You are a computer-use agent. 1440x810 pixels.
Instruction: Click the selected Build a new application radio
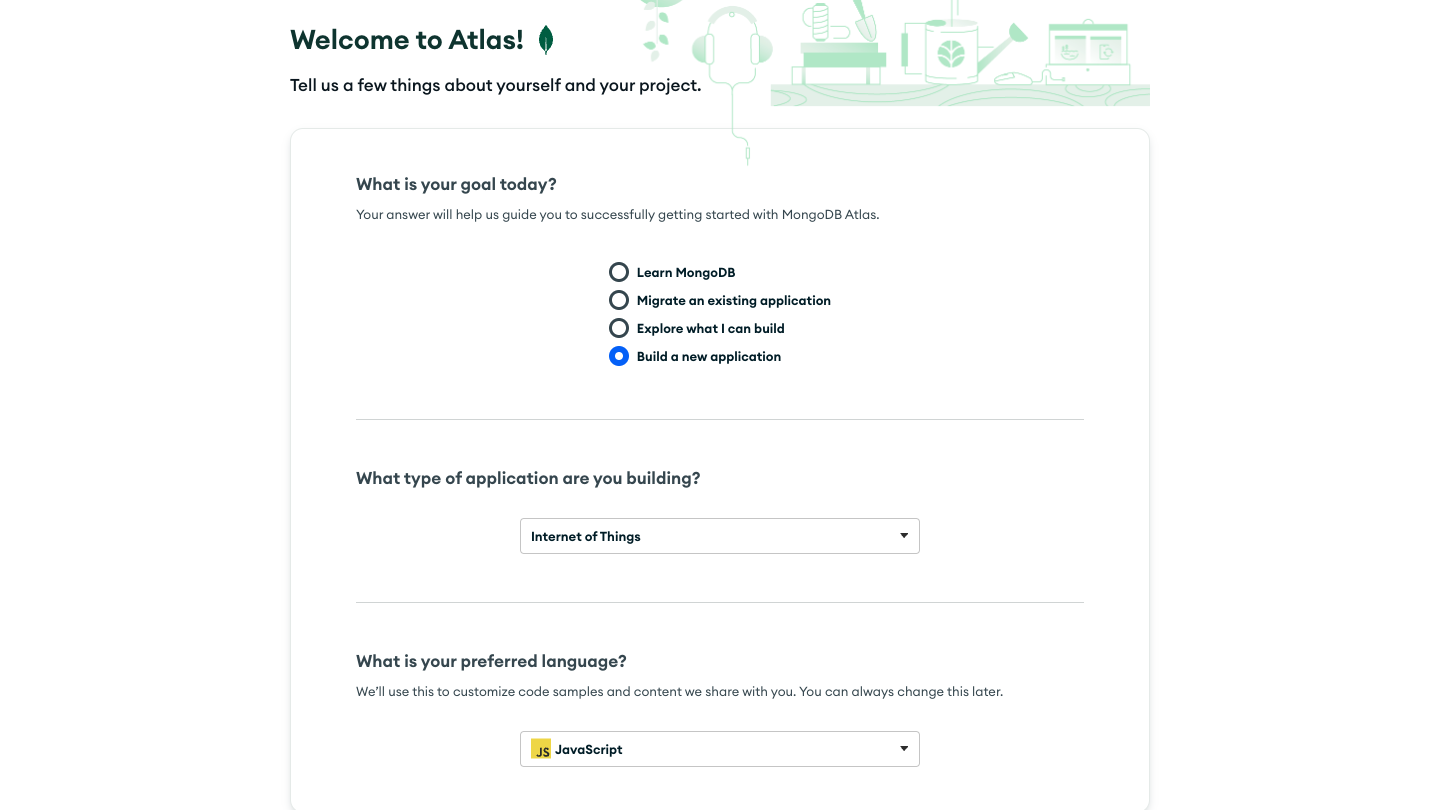tap(619, 356)
